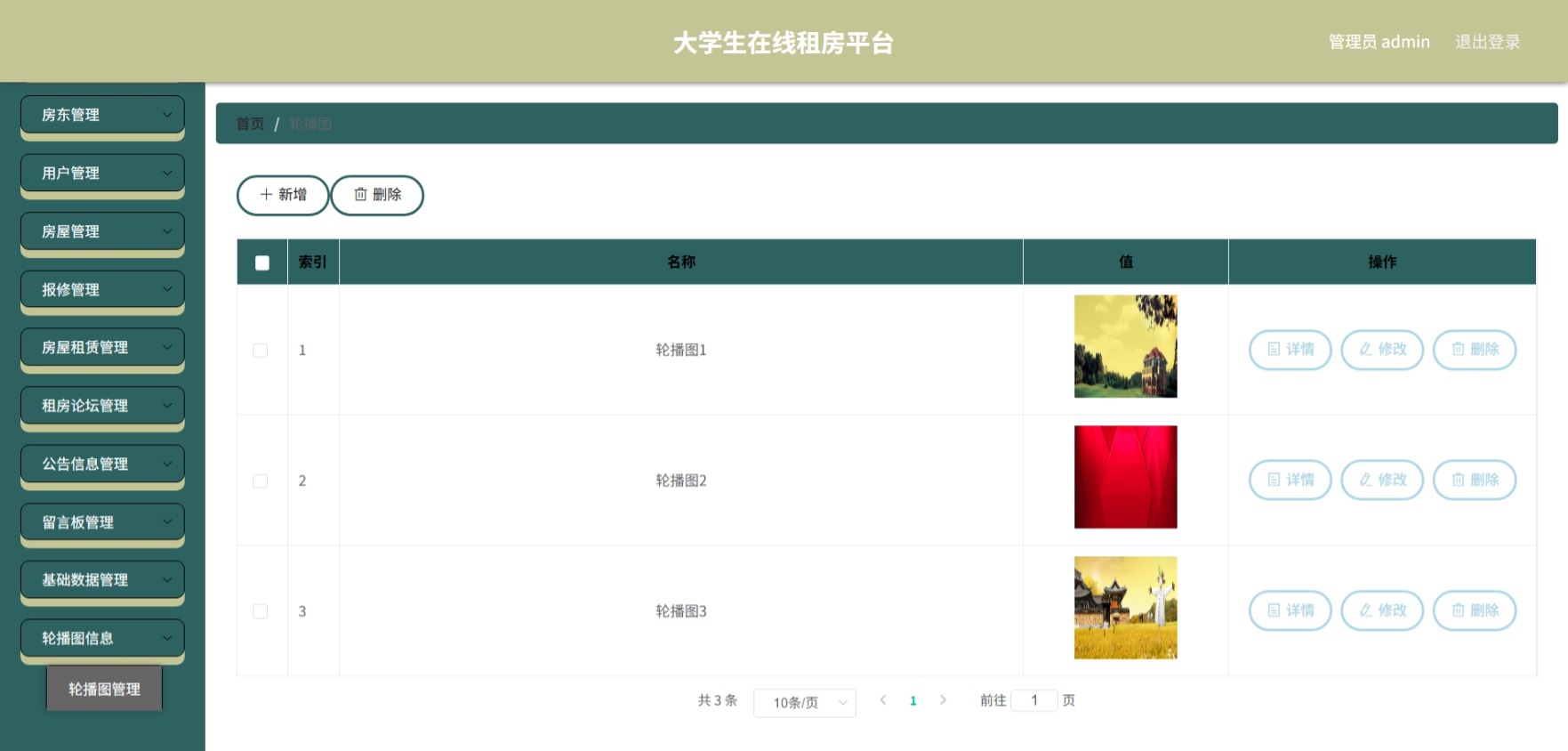
Task: Open the castle thumbnail of 轮播图1
Action: pyautogui.click(x=1125, y=346)
